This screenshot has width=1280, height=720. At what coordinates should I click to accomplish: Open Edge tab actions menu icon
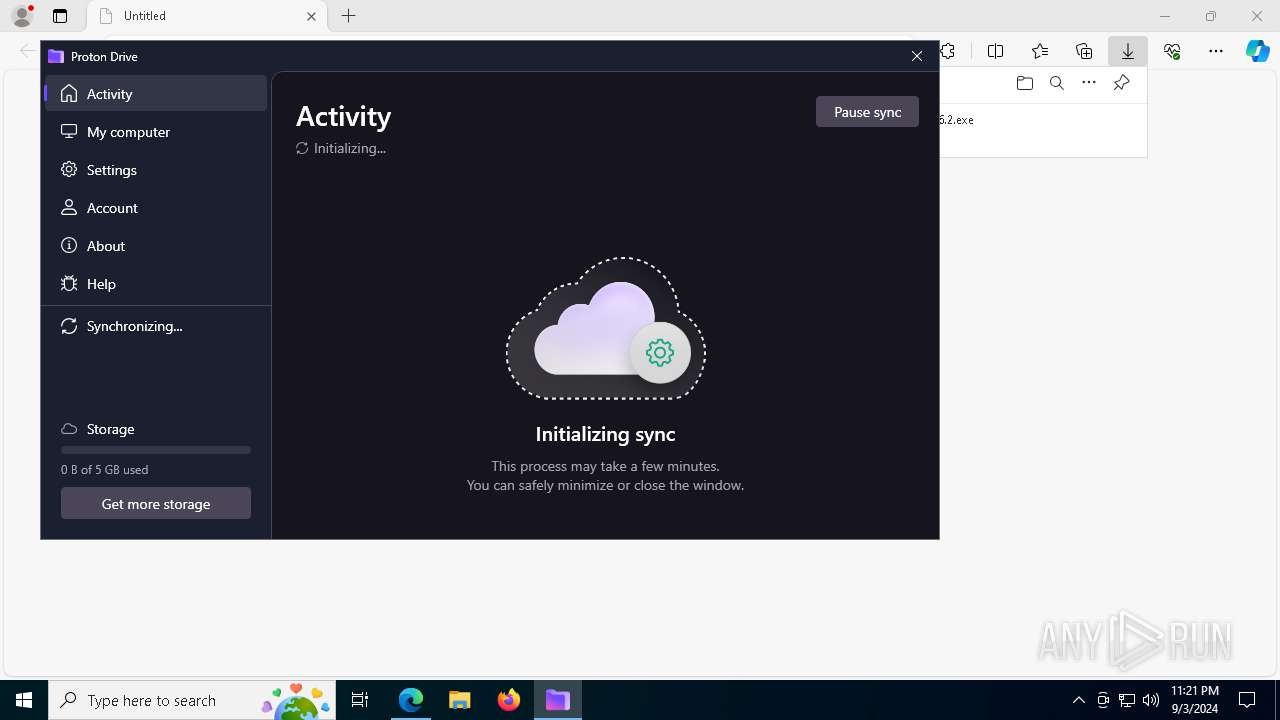(60, 16)
